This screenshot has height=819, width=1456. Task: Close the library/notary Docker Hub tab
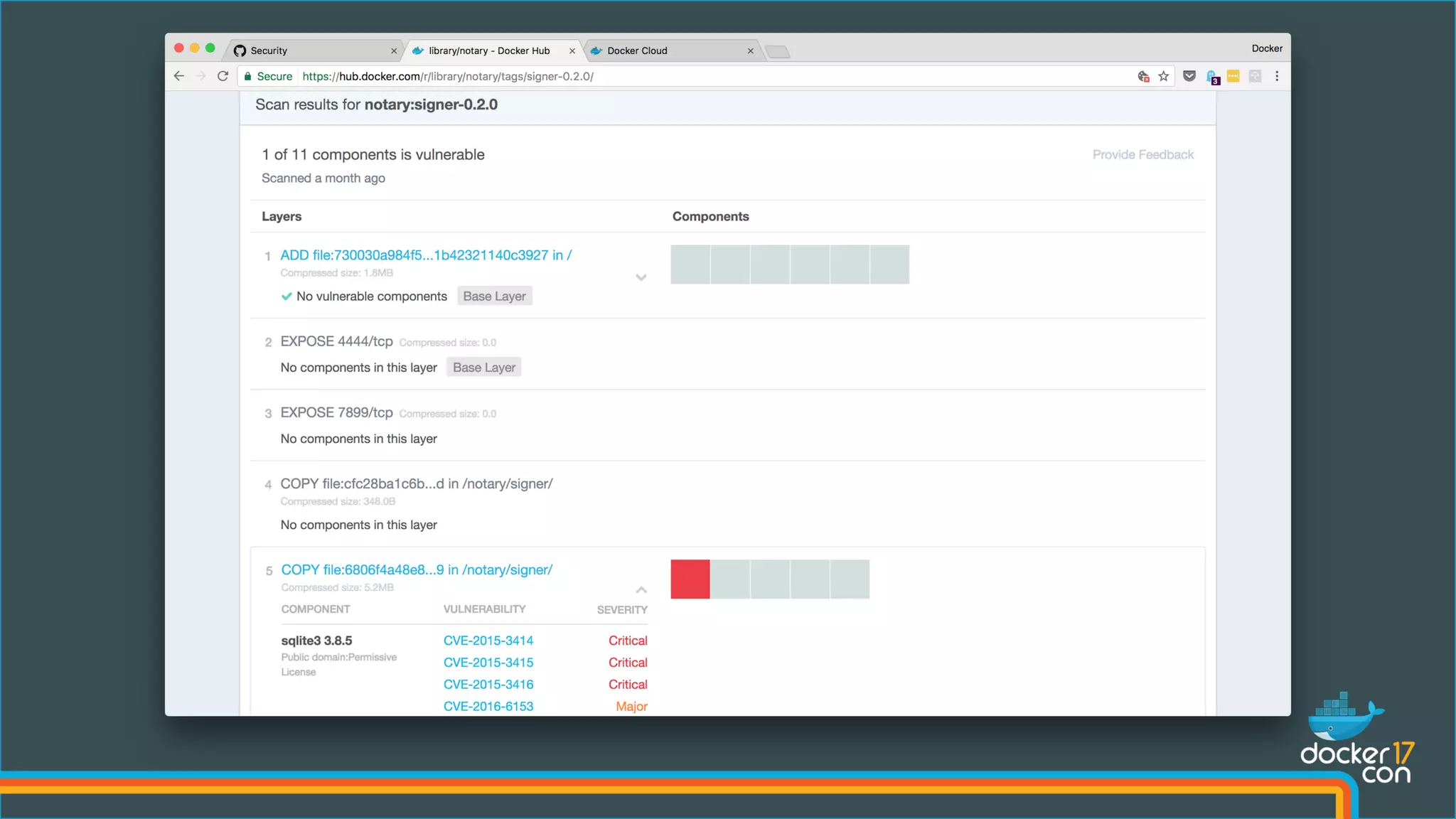pos(572,51)
